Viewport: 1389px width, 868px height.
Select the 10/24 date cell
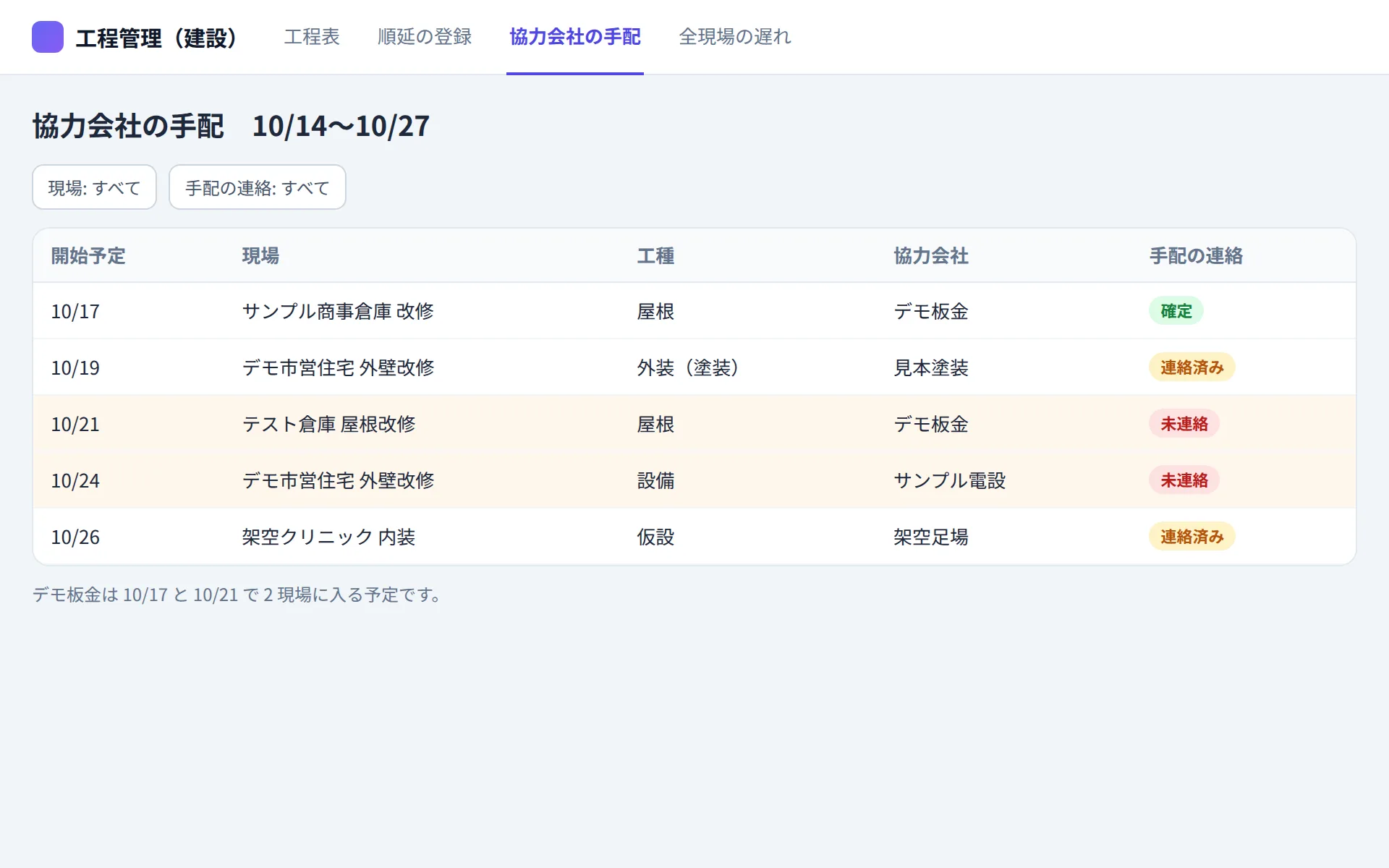click(x=75, y=481)
